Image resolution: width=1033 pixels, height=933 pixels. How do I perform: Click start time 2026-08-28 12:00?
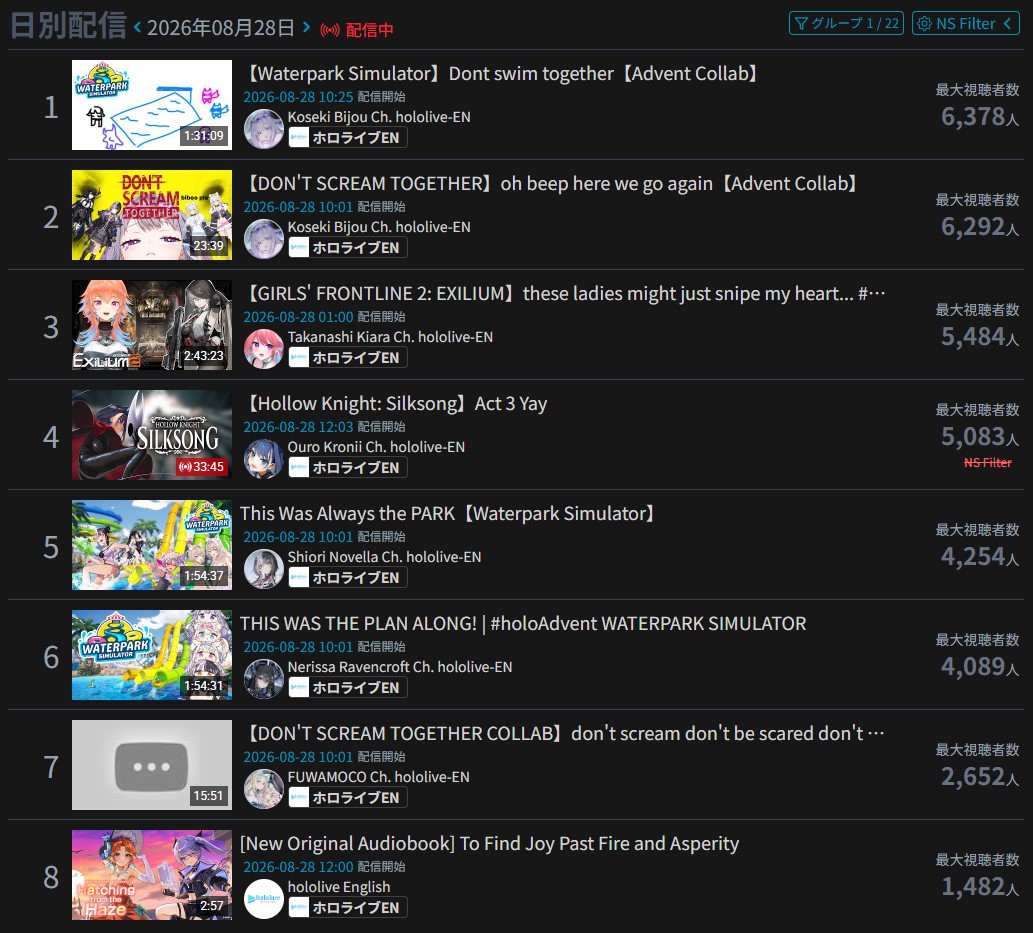298,867
